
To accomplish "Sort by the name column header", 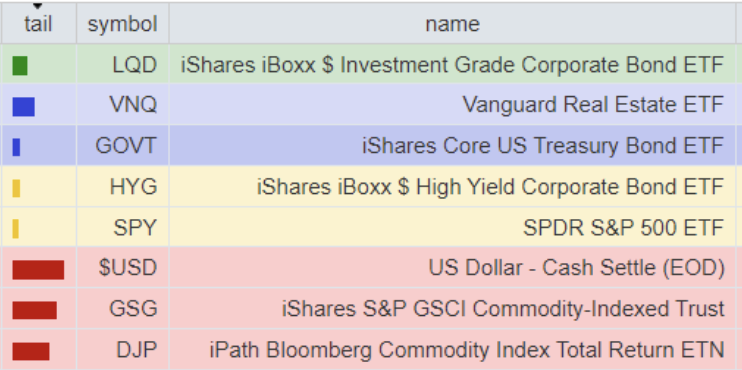I will (x=452, y=24).
